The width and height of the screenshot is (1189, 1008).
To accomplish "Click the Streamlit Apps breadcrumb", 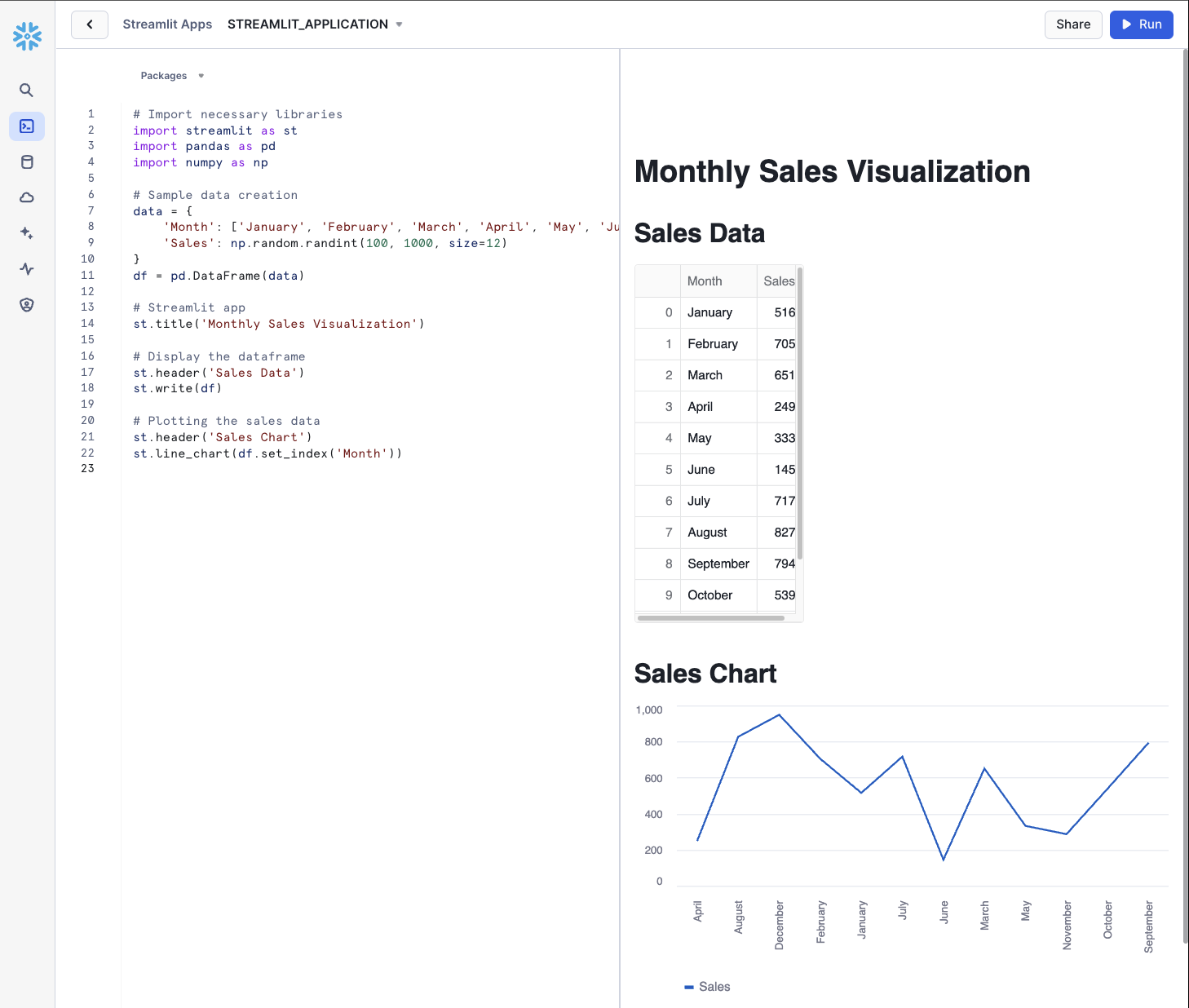I will (167, 24).
